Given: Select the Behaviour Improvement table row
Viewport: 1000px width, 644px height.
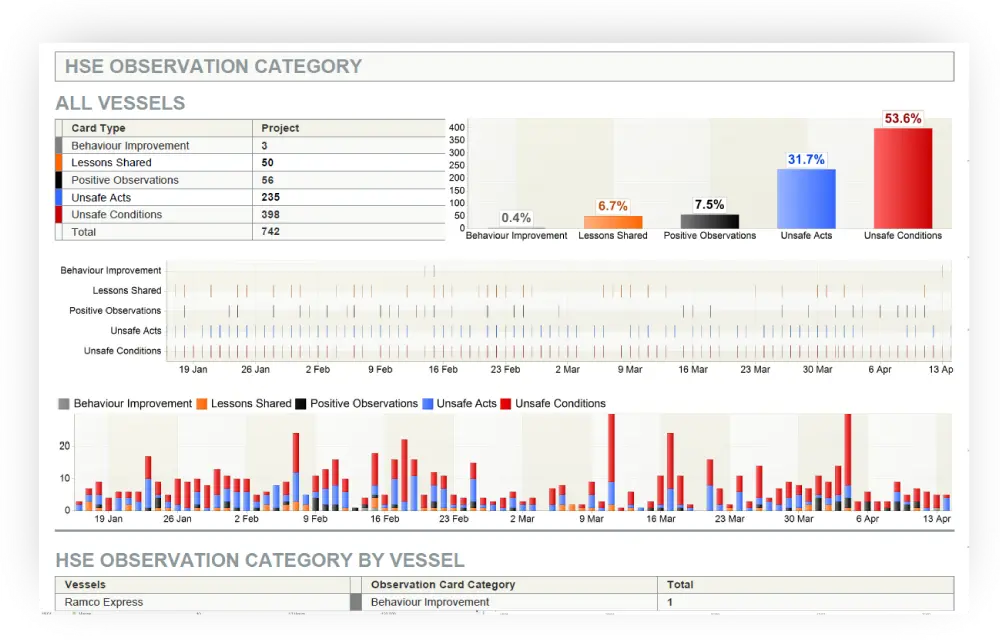Looking at the screenshot, I should pos(251,145).
